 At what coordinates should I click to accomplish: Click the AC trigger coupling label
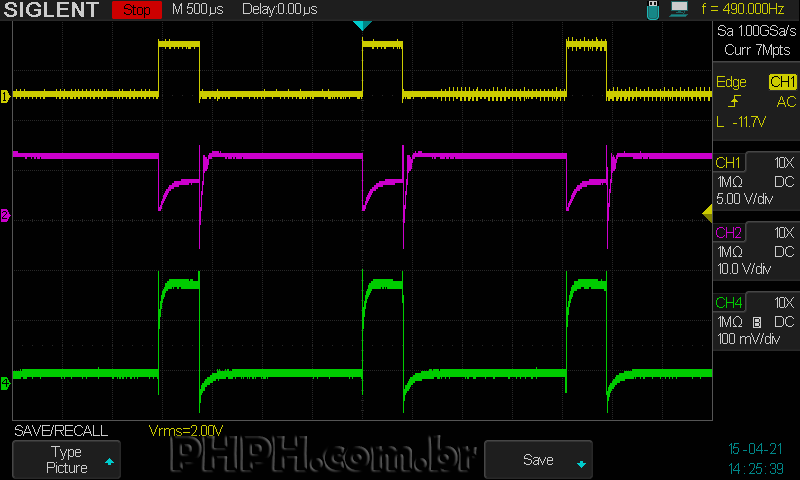pos(786,102)
